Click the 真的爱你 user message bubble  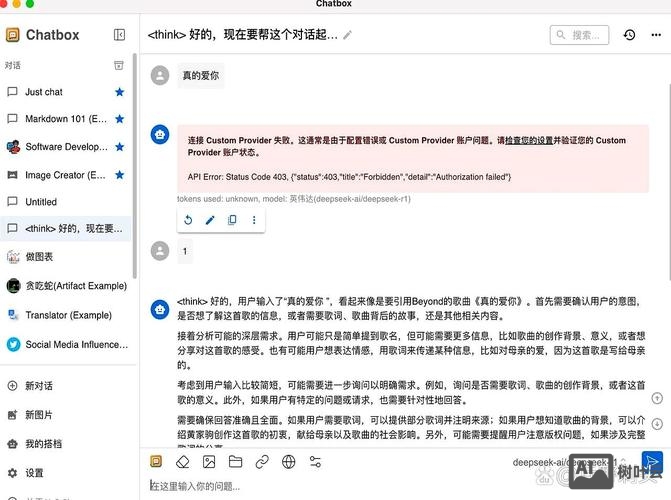click(x=201, y=76)
